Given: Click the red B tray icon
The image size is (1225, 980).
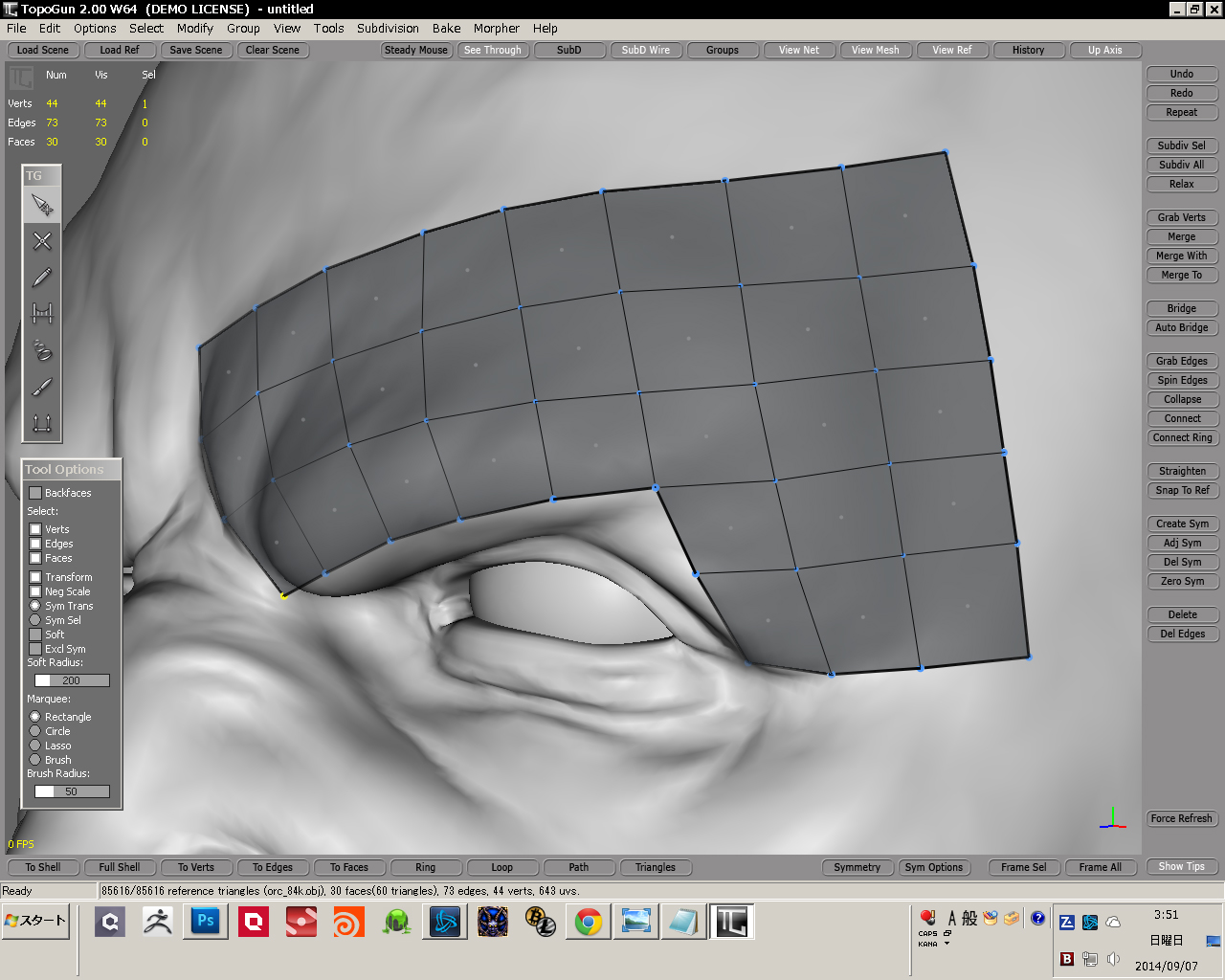Looking at the screenshot, I should (x=1067, y=959).
